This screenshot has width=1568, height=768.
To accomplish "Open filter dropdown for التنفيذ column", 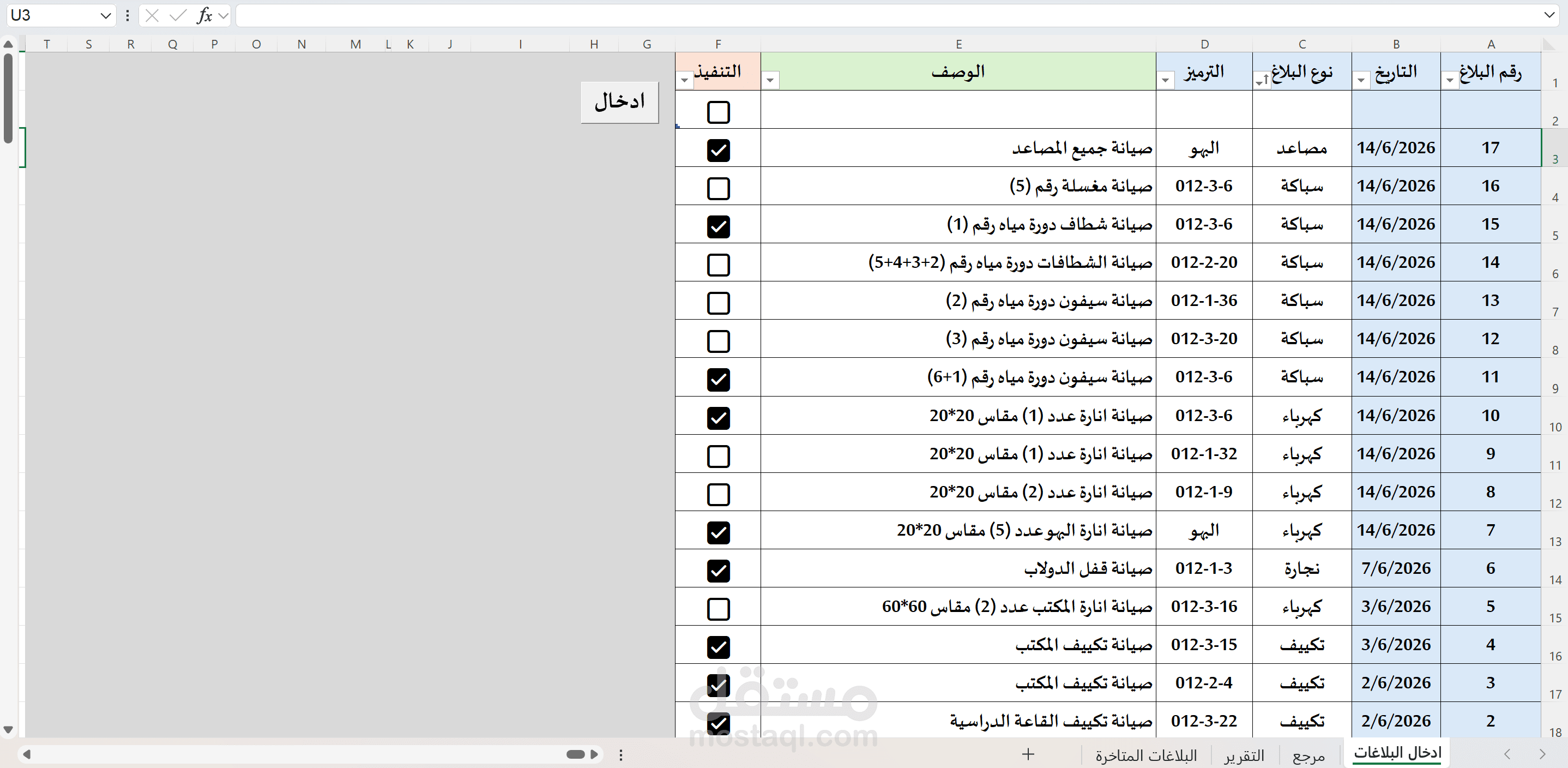I will pos(685,80).
